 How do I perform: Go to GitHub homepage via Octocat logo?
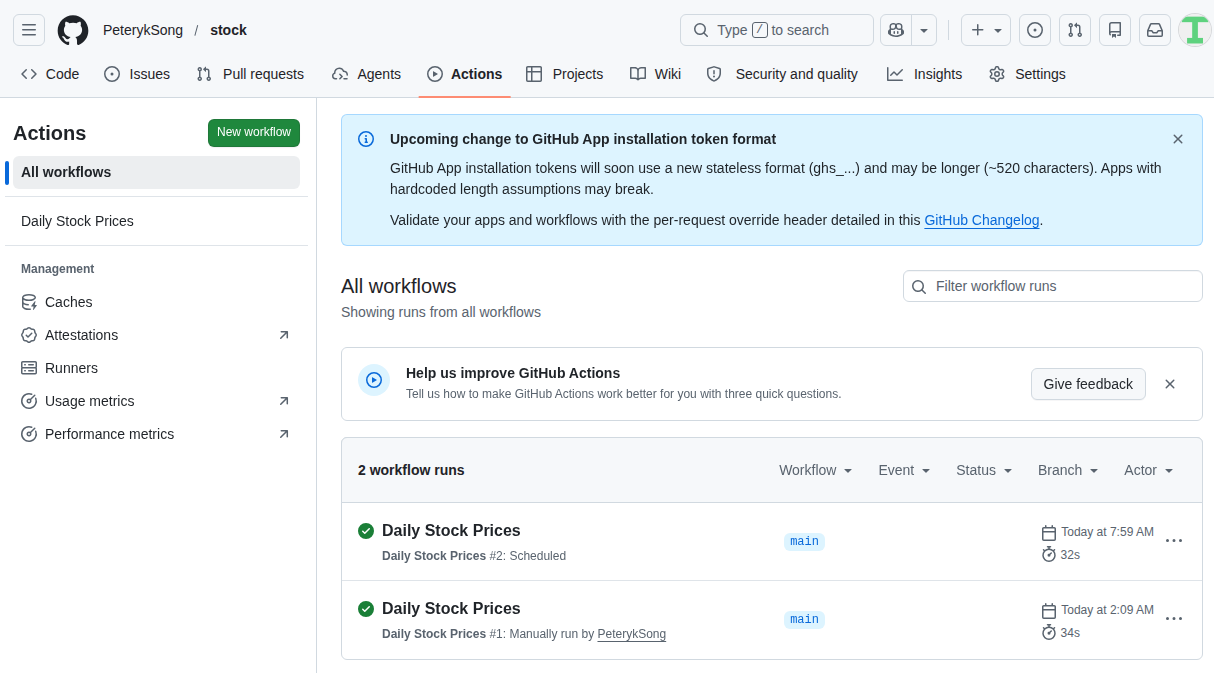73,30
